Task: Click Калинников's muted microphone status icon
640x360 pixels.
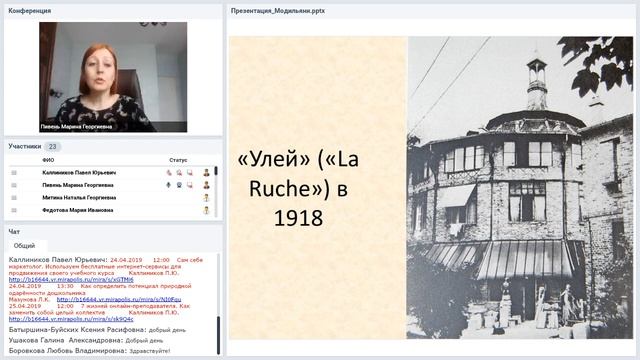Action: pyautogui.click(x=169, y=173)
